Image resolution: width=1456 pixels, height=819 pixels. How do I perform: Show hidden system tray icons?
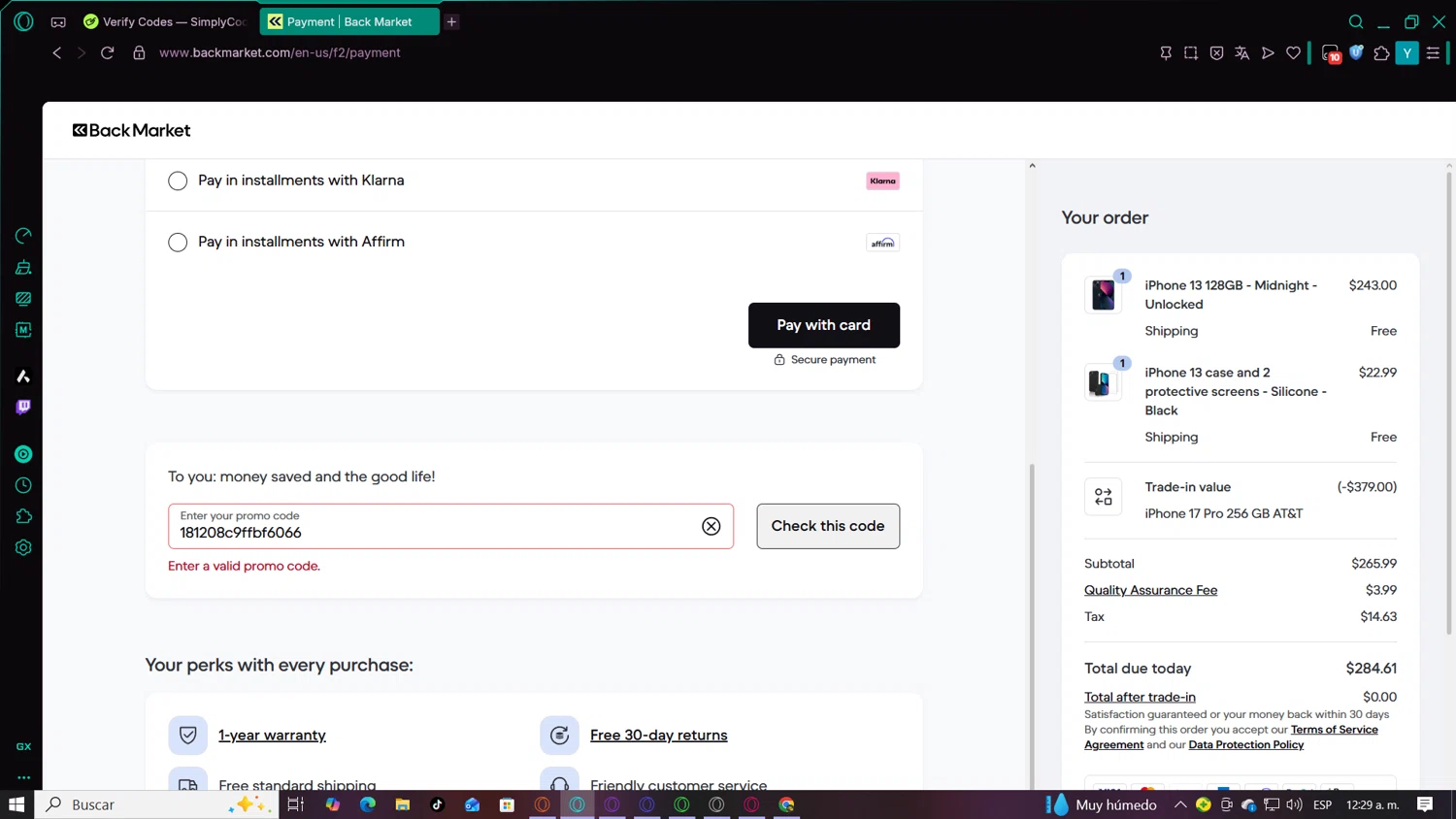pos(1180,804)
